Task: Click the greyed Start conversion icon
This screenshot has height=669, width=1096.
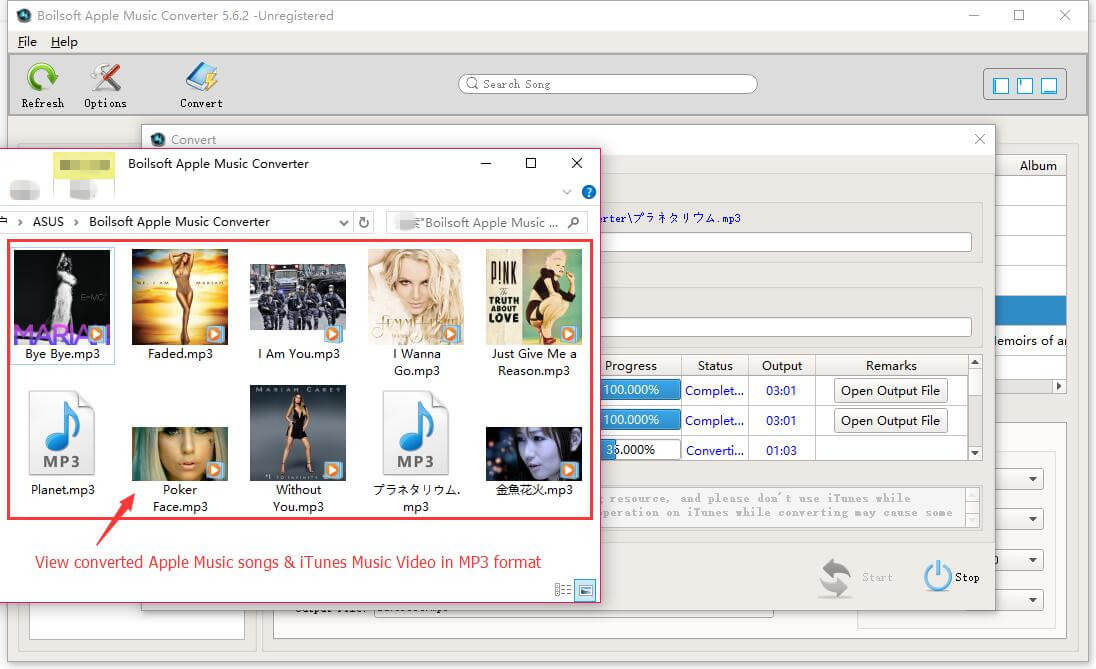Action: [835, 577]
